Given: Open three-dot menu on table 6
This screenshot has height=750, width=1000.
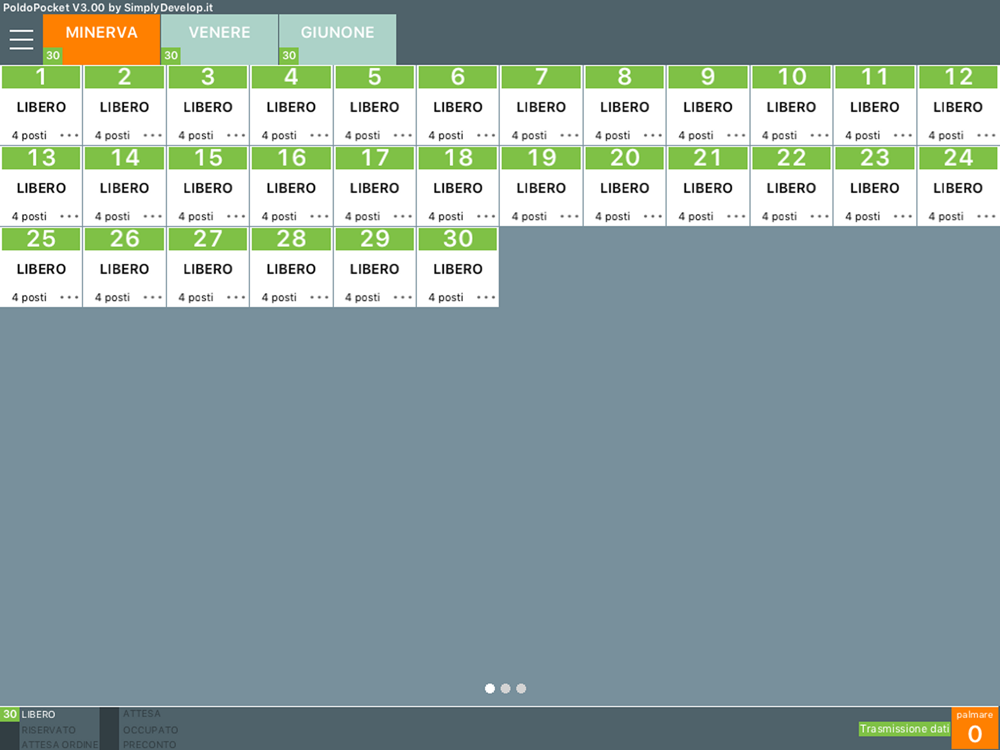Looking at the screenshot, I should click(487, 135).
